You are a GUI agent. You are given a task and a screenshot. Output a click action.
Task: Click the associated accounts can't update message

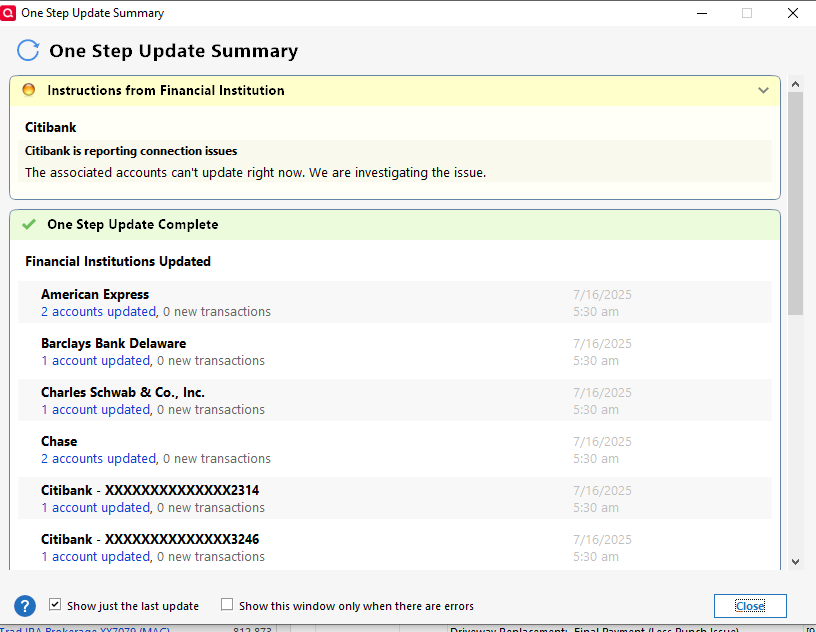click(x=256, y=172)
